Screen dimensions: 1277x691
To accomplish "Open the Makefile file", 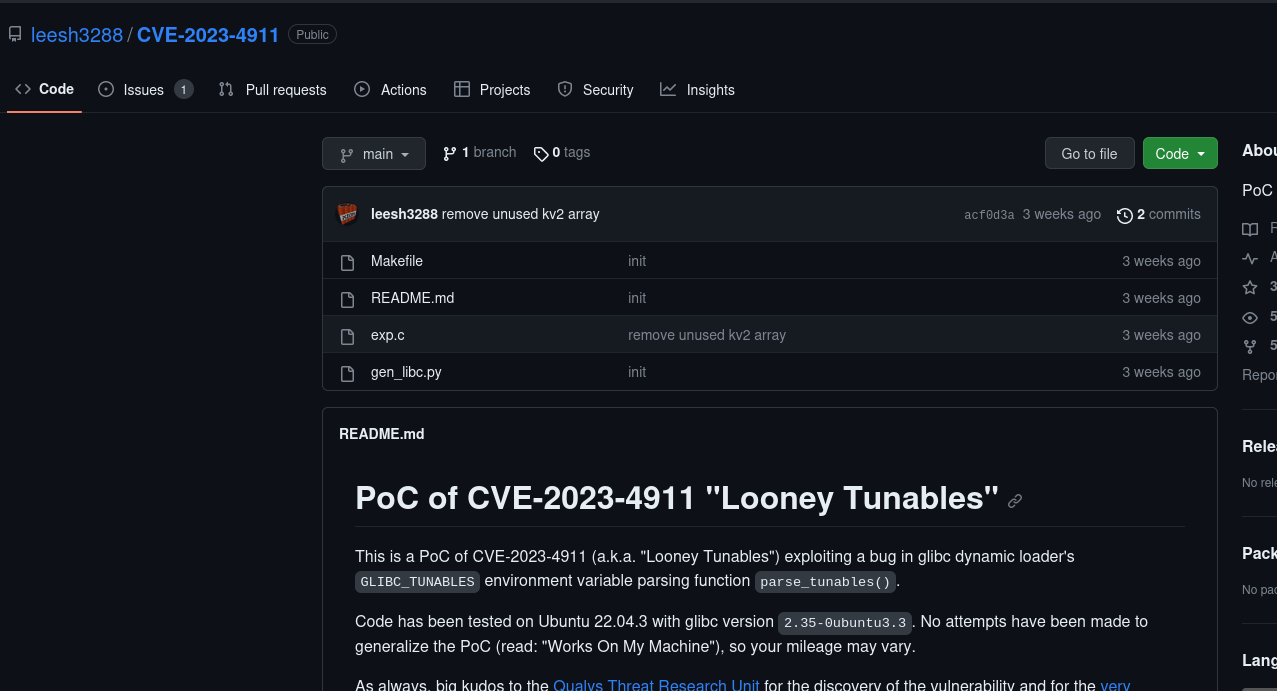I will point(397,261).
